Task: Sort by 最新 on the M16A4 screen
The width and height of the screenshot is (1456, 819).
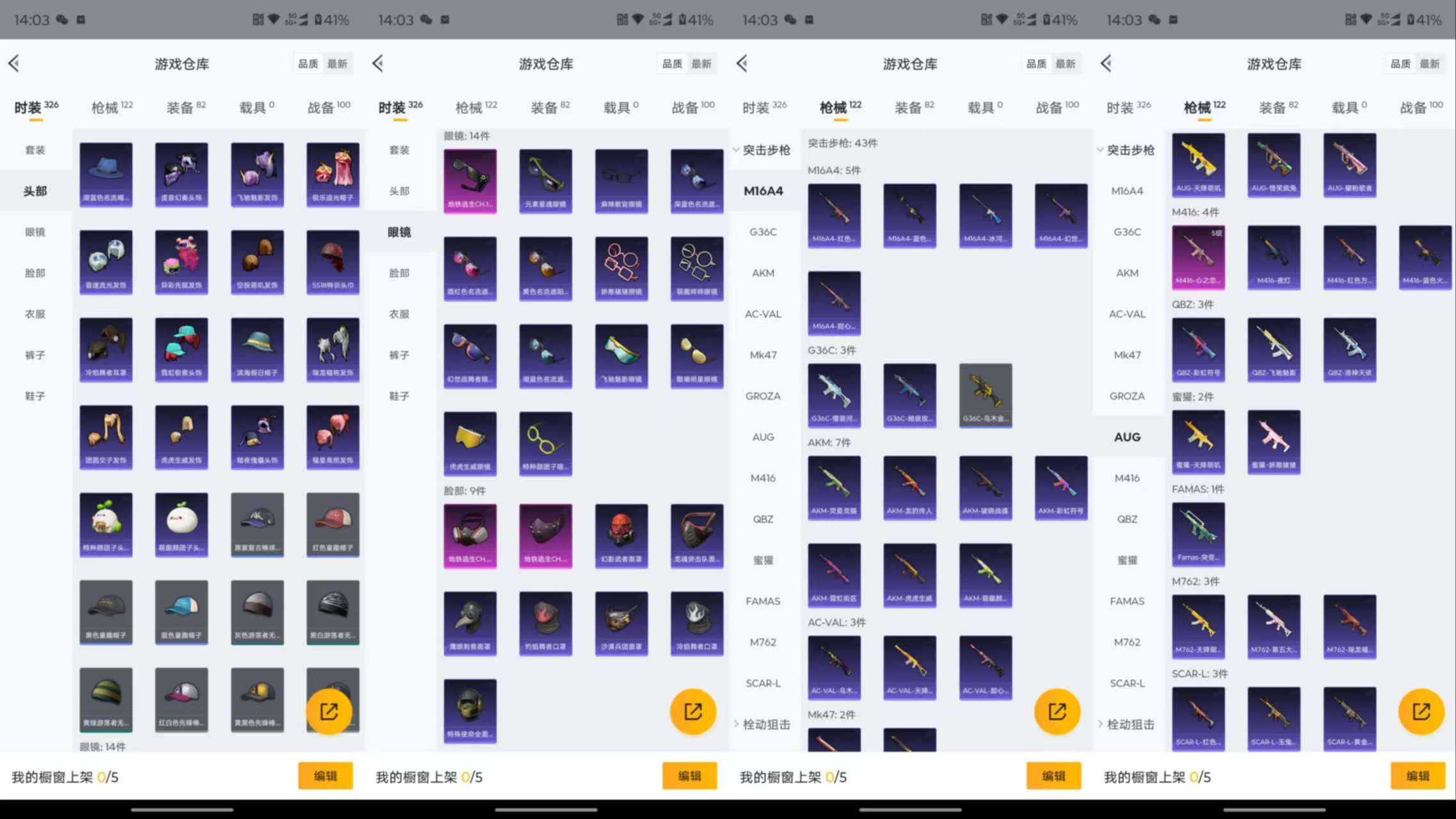Action: pyautogui.click(x=1066, y=63)
